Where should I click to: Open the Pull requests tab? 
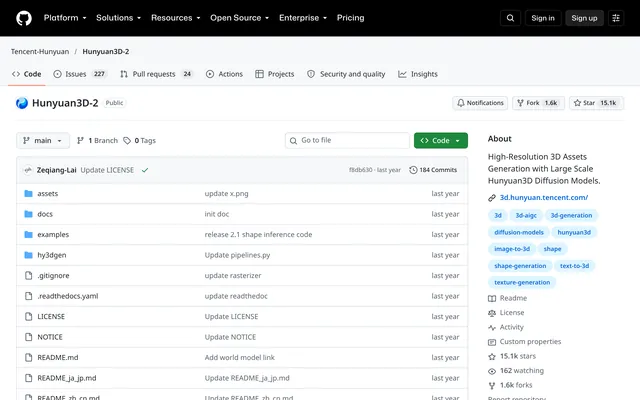(x=156, y=74)
